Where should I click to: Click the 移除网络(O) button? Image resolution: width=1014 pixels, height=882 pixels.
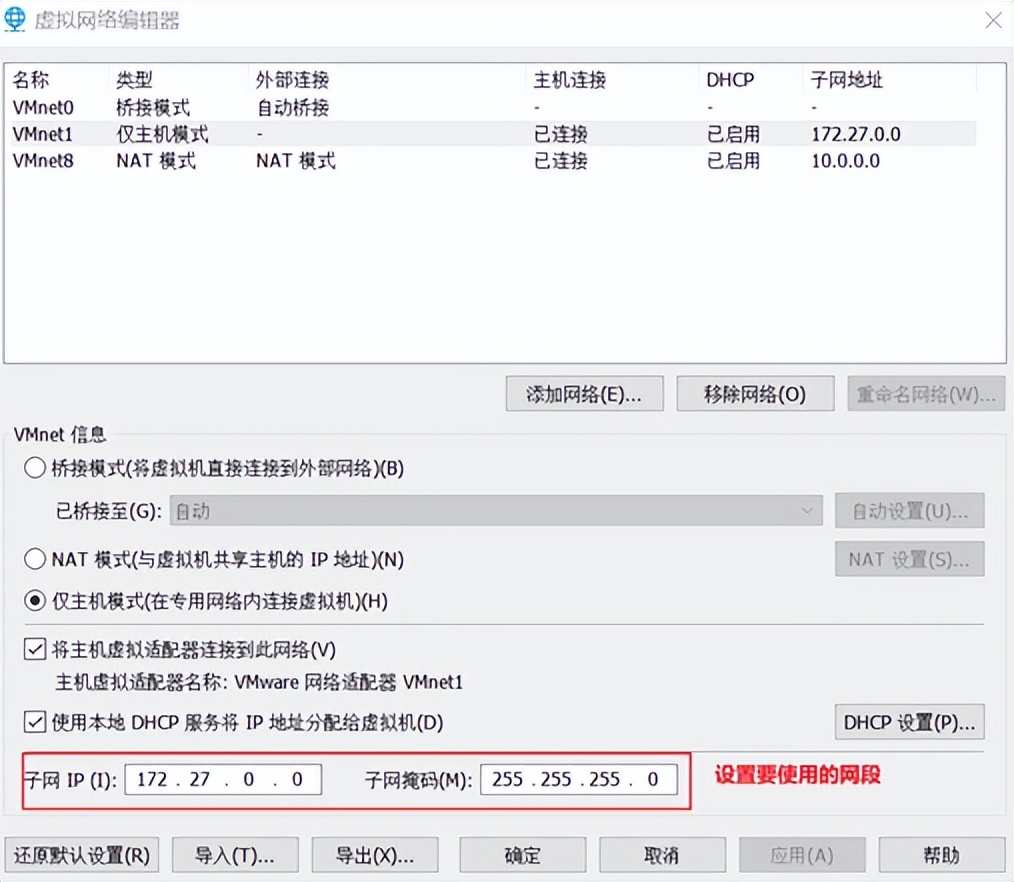pos(755,393)
